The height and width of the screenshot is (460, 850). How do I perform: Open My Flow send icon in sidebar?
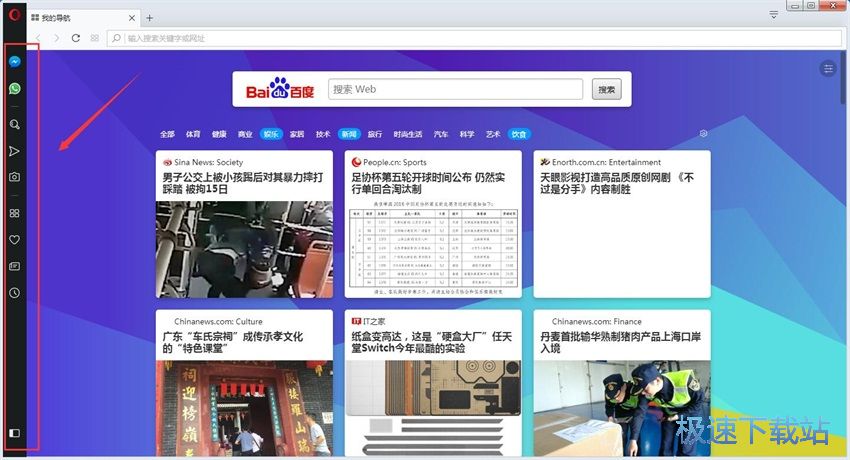click(15, 151)
